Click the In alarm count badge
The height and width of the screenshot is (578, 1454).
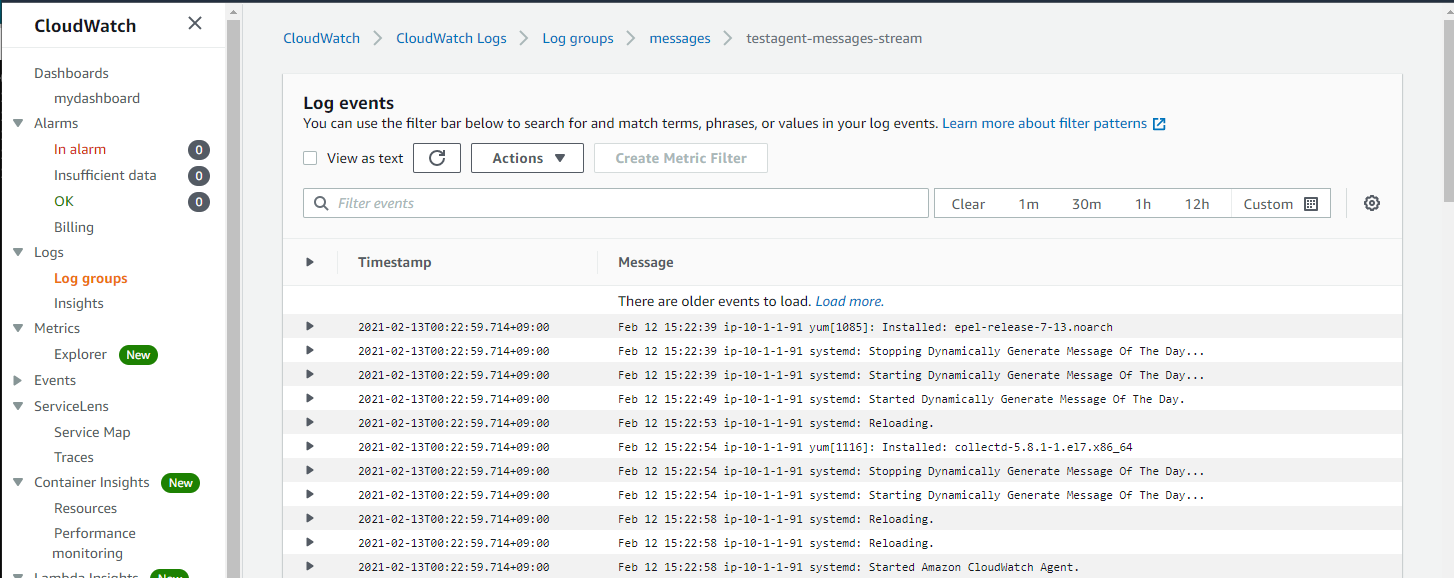tap(198, 149)
